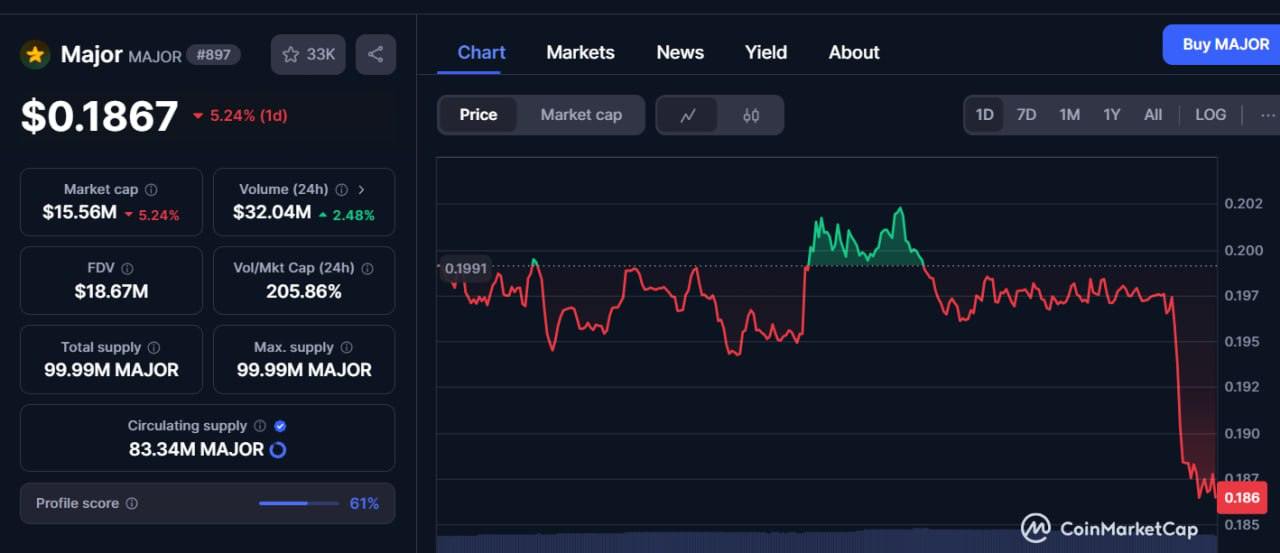
Task: Open the info icon next to Volume (24h)
Action: coord(341,189)
